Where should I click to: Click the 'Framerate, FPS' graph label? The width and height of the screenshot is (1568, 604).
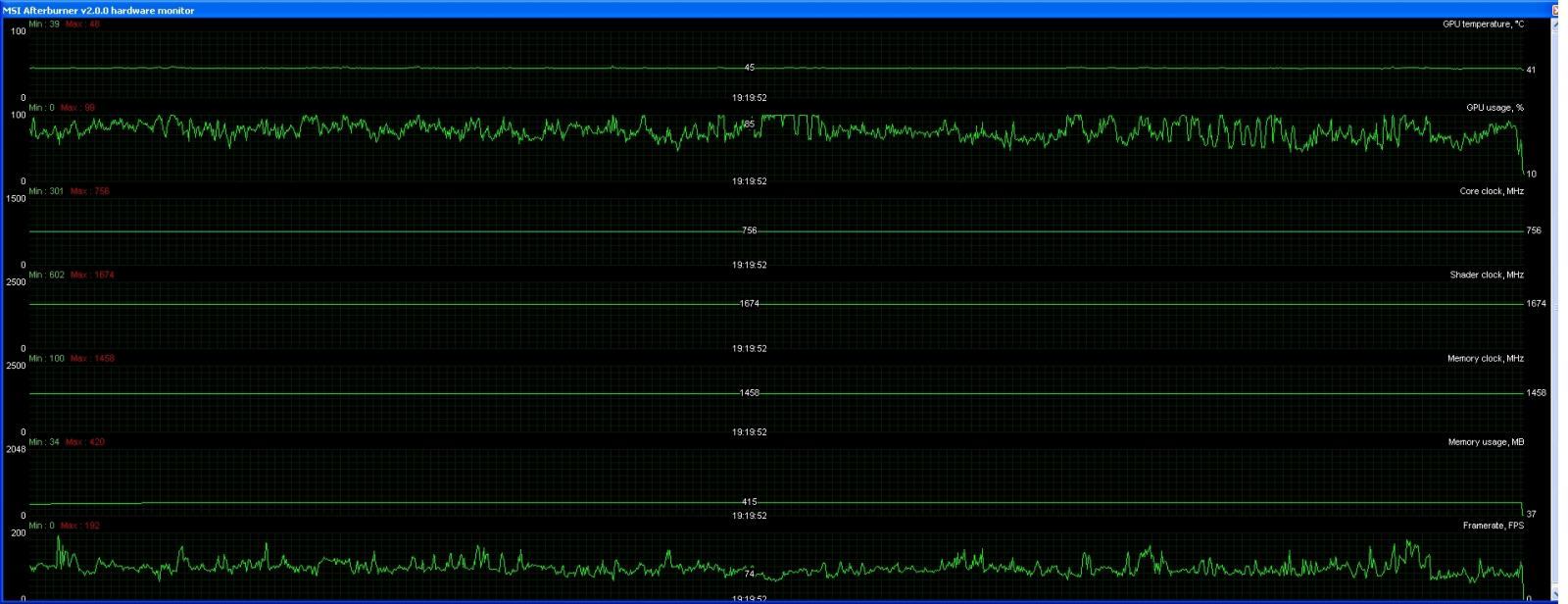tap(1494, 526)
